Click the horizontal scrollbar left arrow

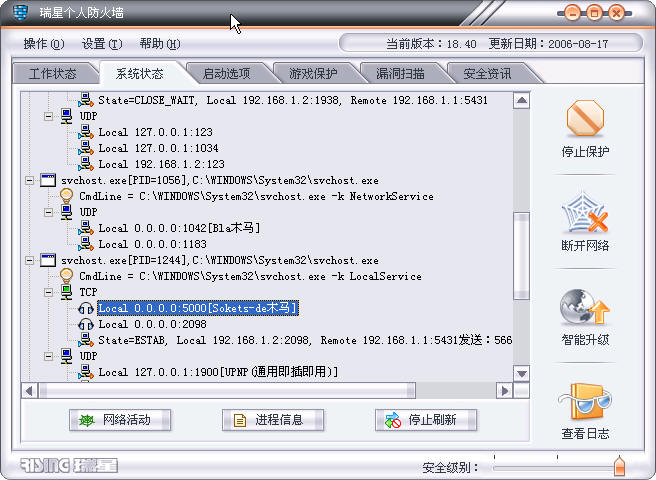[29, 391]
